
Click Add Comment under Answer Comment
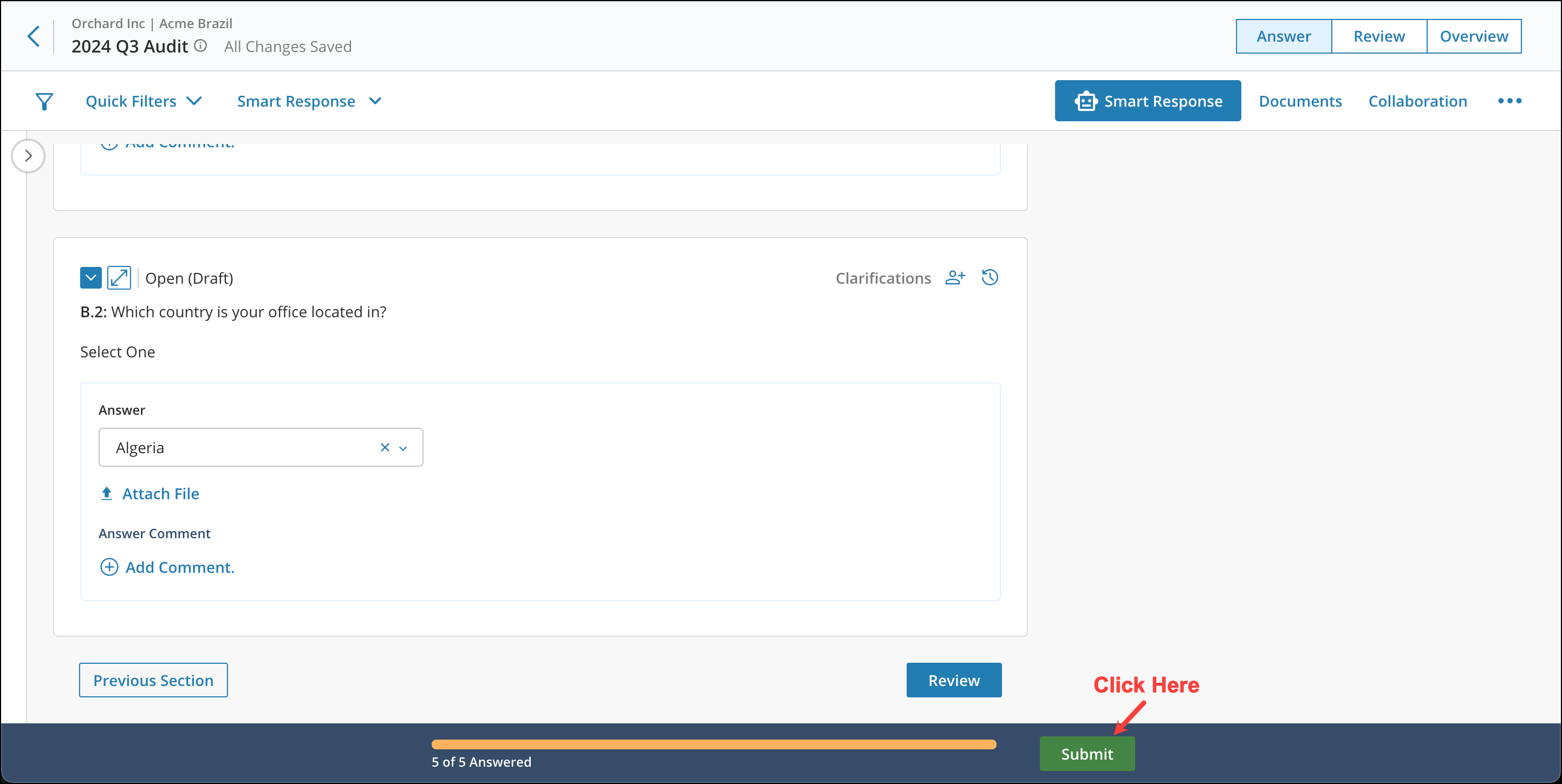click(x=167, y=567)
